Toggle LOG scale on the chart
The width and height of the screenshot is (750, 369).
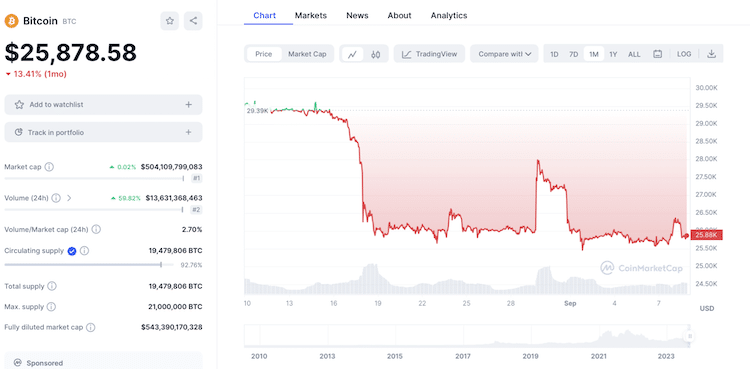684,54
